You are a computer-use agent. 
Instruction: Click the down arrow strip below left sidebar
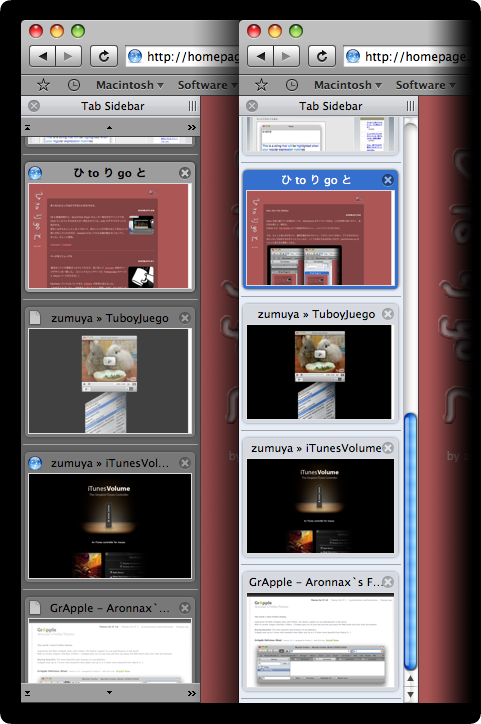coord(109,693)
